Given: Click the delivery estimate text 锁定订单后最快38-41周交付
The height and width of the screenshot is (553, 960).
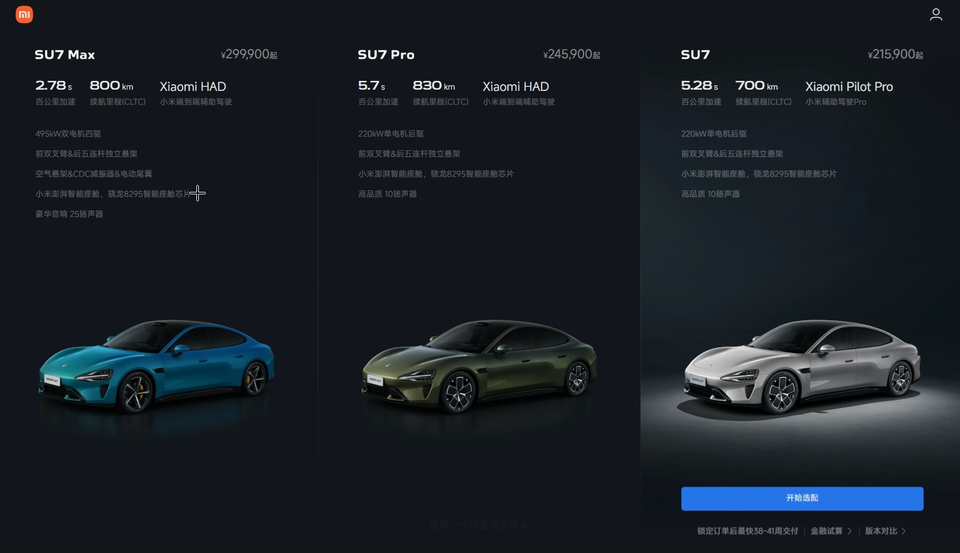Looking at the screenshot, I should [748, 531].
